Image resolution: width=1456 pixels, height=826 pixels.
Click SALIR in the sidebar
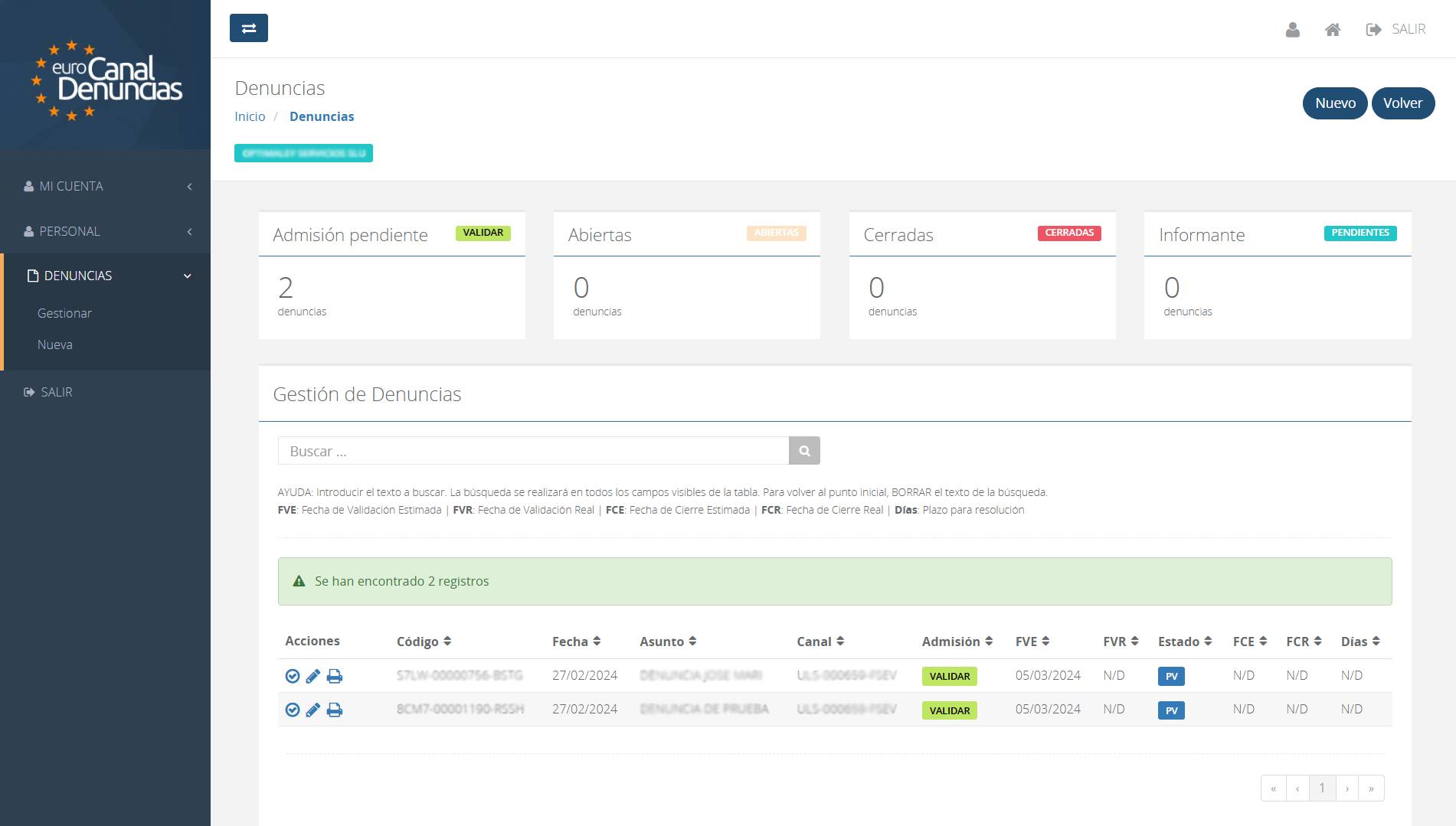(48, 392)
